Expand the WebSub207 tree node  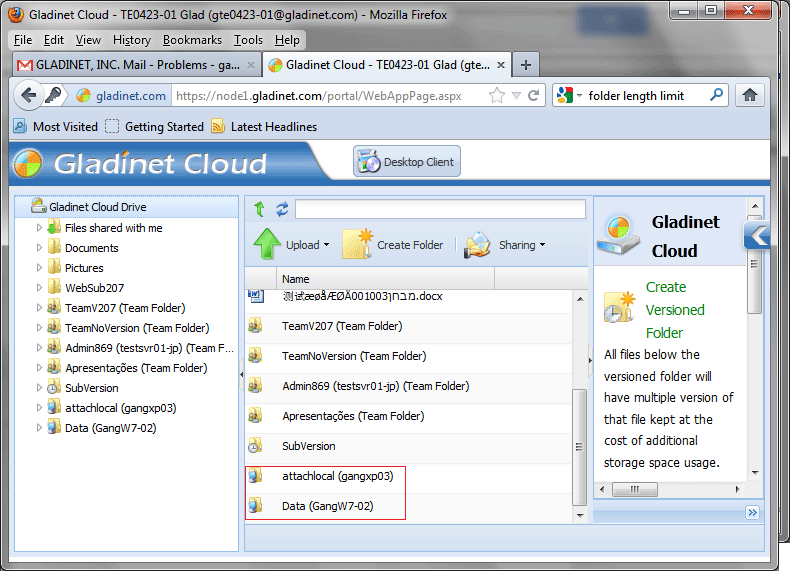[39, 288]
